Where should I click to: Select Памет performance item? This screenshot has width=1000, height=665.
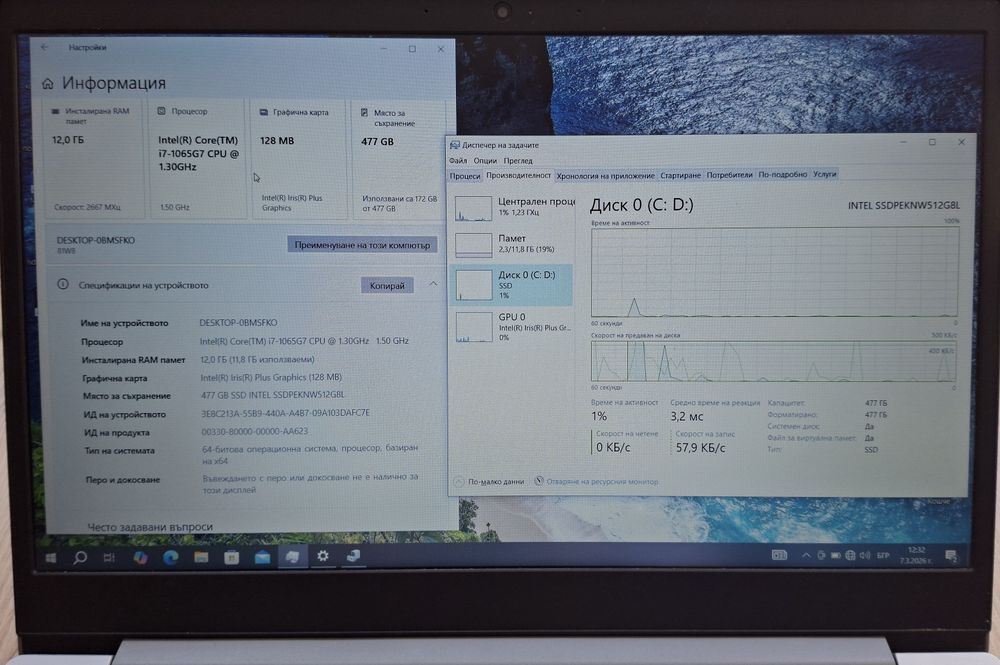pyautogui.click(x=513, y=244)
